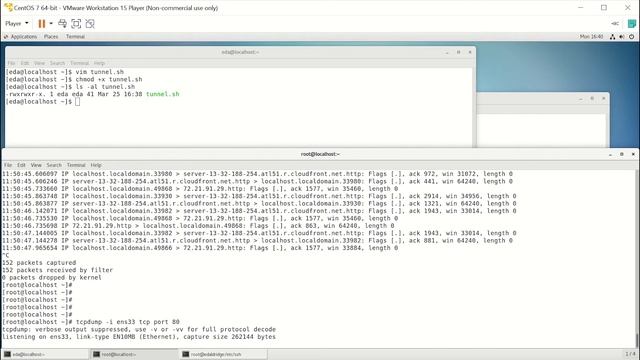Minimize the VMware Player window
Viewport: 640px width, 360px height.
[x=580, y=8]
